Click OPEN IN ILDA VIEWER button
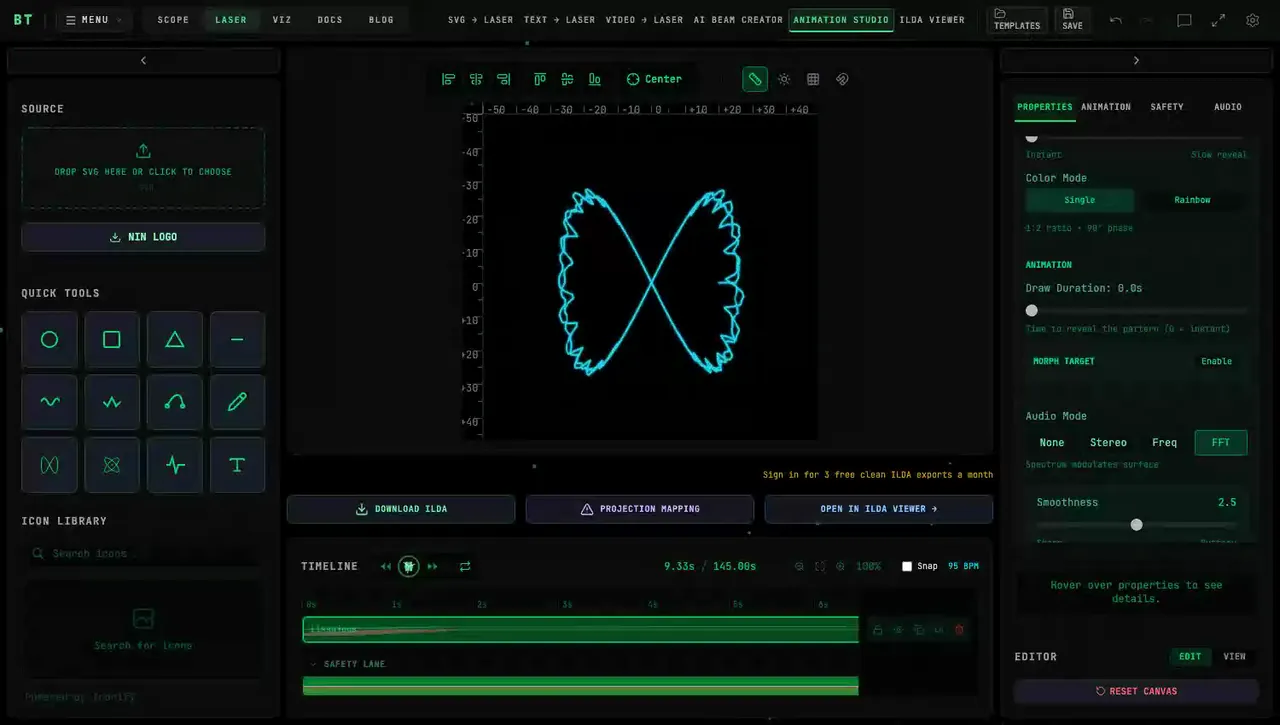Viewport: 1280px width, 725px height. coord(879,509)
